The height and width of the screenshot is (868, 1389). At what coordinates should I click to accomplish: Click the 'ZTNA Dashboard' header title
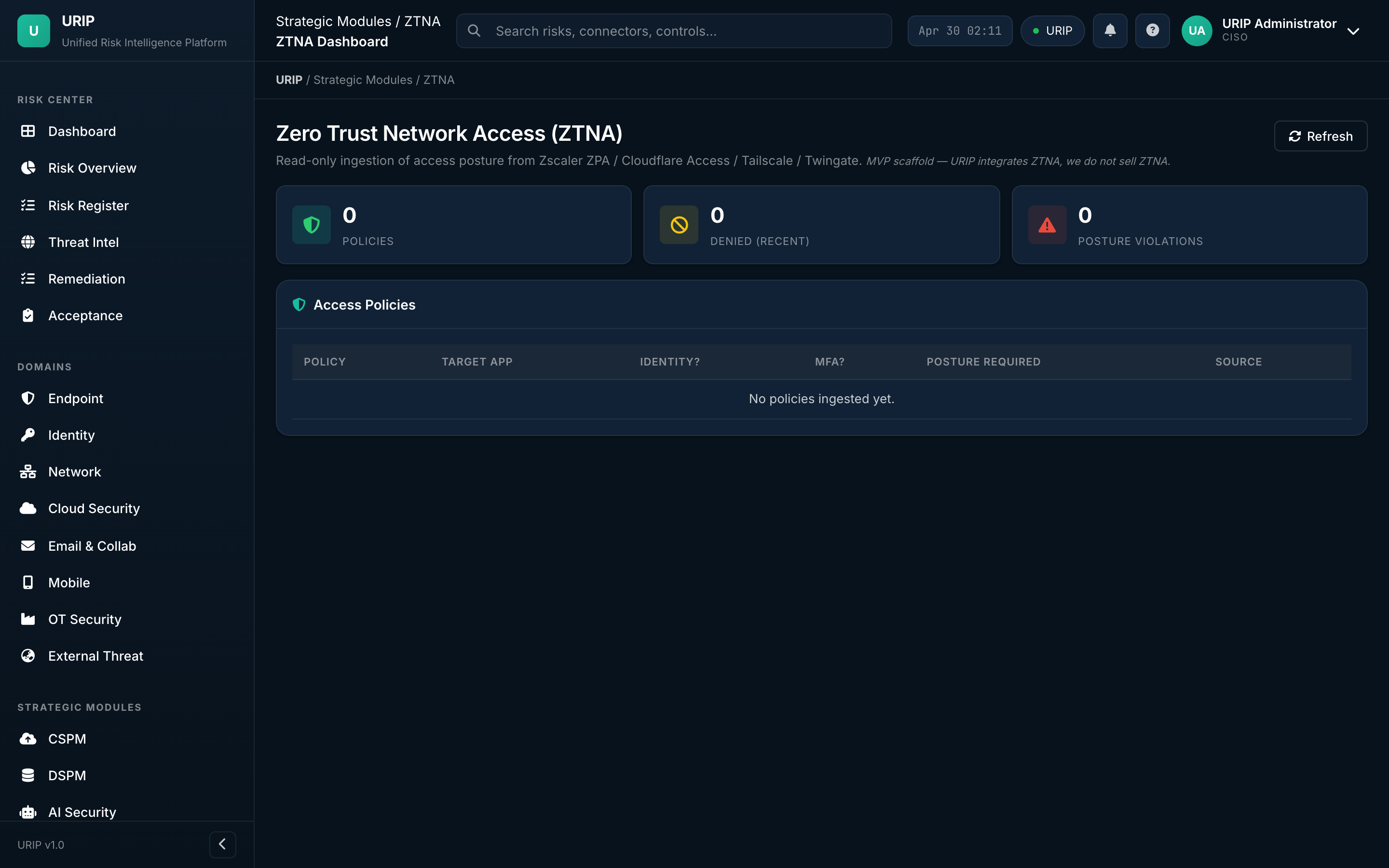(332, 42)
